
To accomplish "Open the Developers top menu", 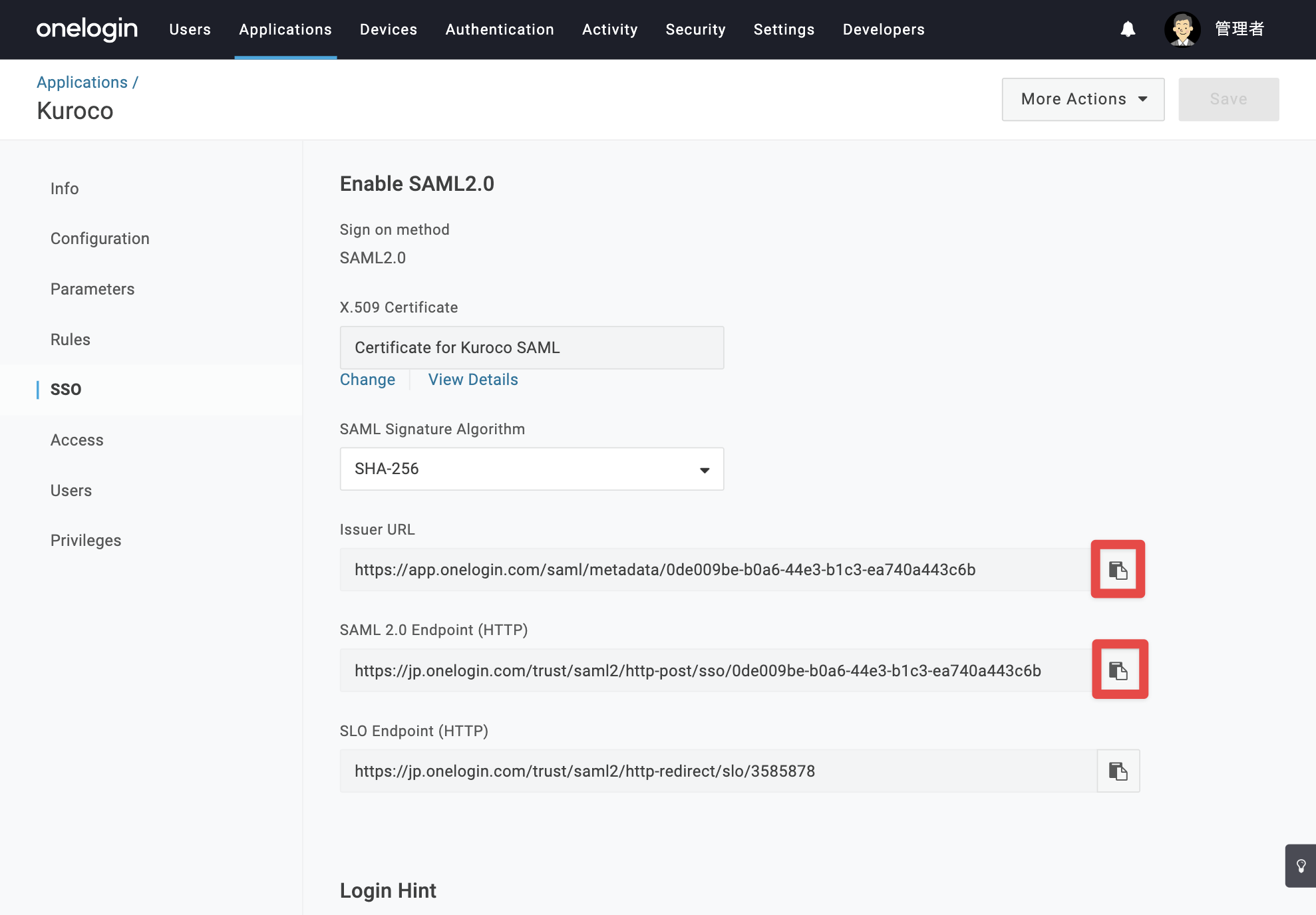I will point(884,29).
